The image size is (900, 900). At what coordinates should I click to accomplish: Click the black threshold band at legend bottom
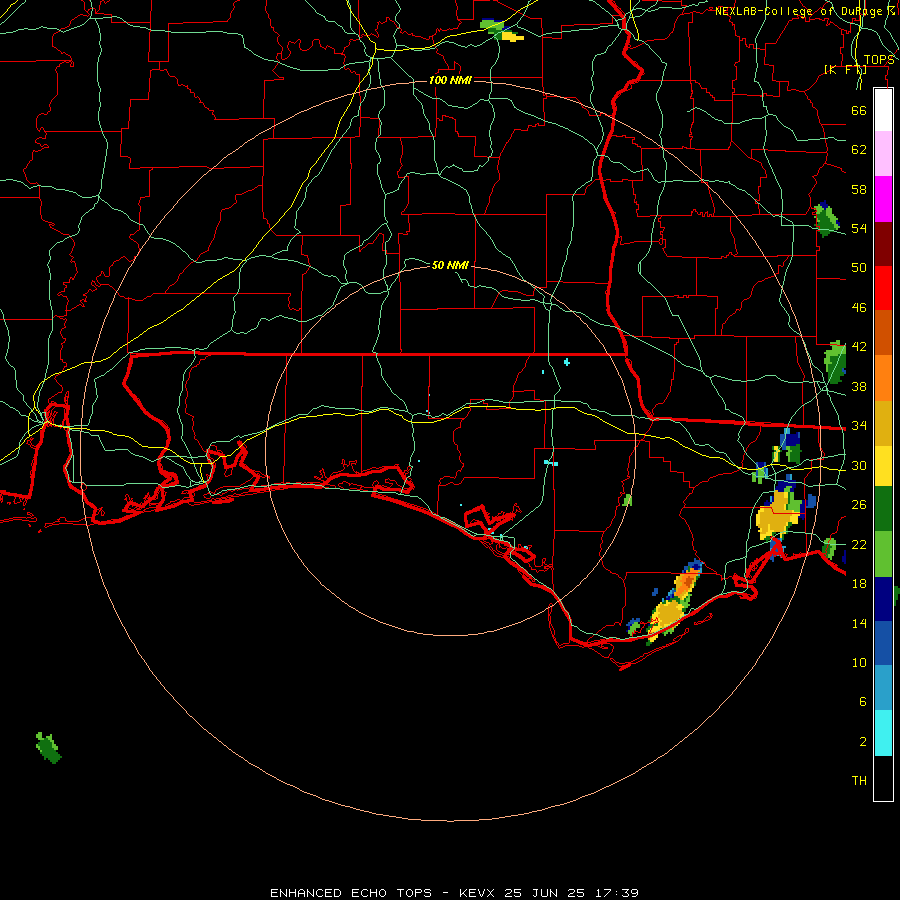(x=883, y=778)
